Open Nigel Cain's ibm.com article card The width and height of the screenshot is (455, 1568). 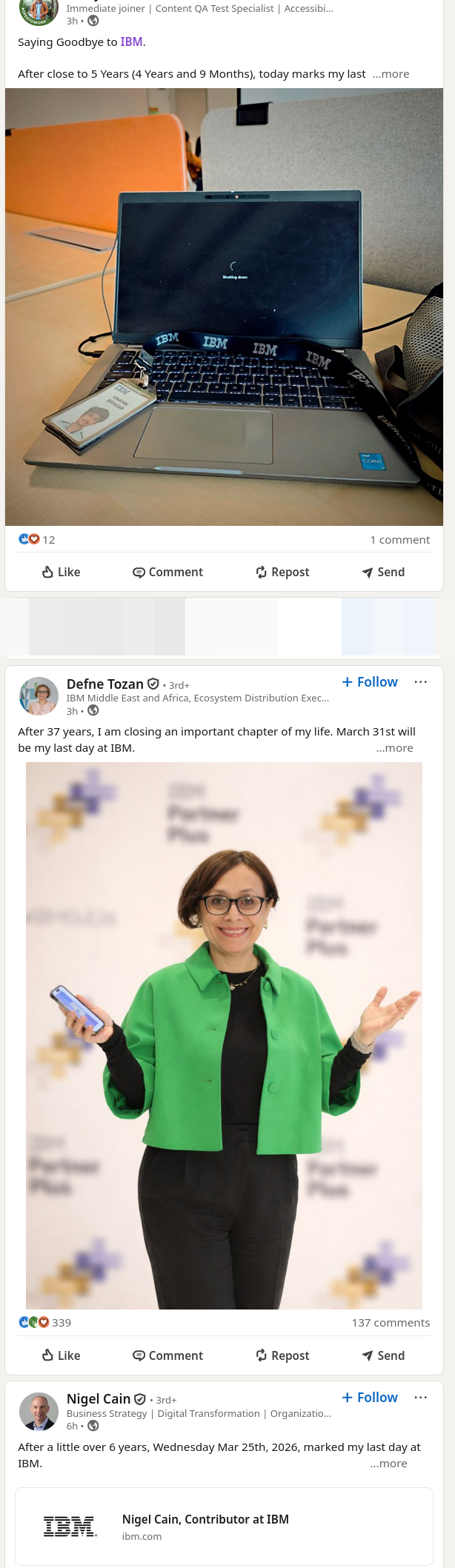click(224, 1527)
